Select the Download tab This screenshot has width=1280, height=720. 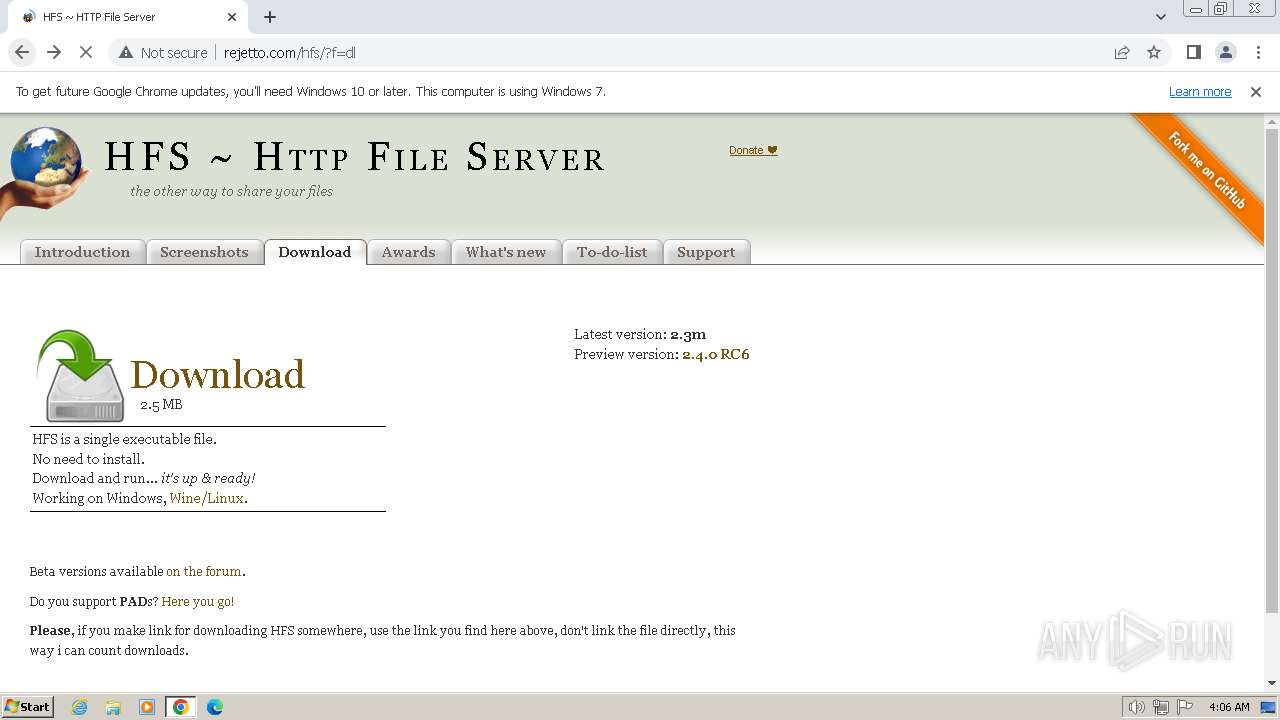[x=315, y=252]
